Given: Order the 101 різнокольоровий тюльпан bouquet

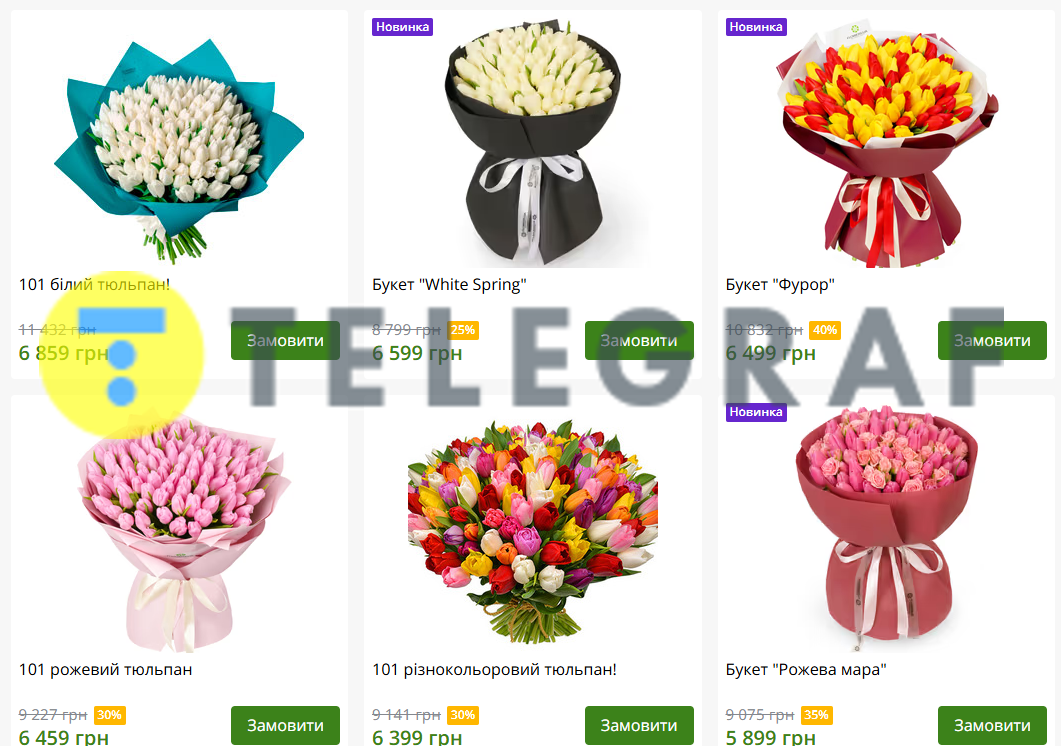Looking at the screenshot, I should pos(639,725).
